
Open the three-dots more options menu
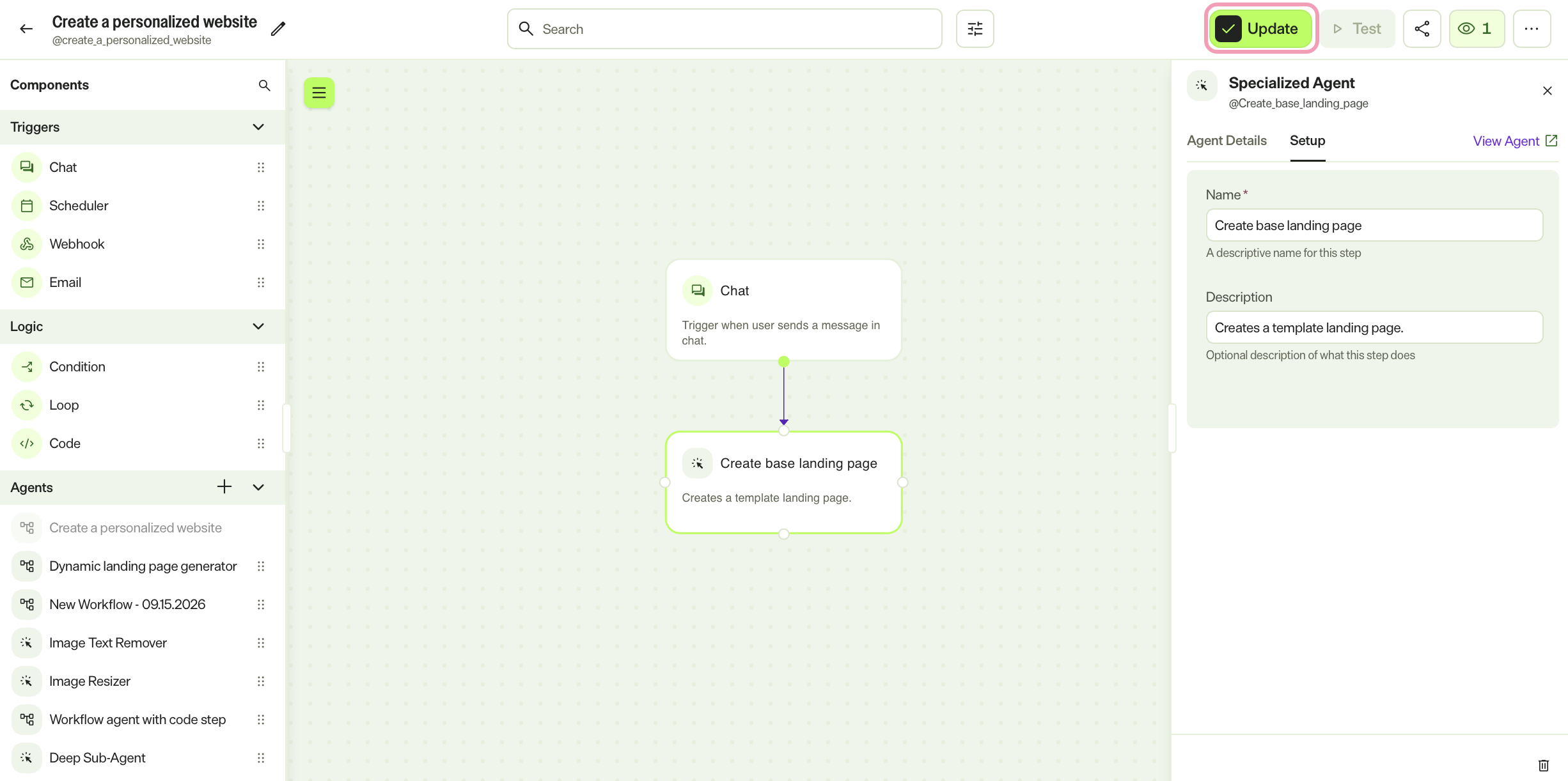tap(1532, 29)
